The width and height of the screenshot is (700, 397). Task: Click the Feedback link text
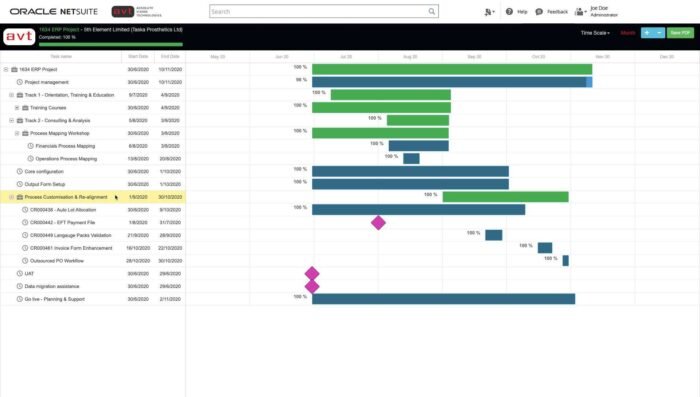pyautogui.click(x=557, y=12)
